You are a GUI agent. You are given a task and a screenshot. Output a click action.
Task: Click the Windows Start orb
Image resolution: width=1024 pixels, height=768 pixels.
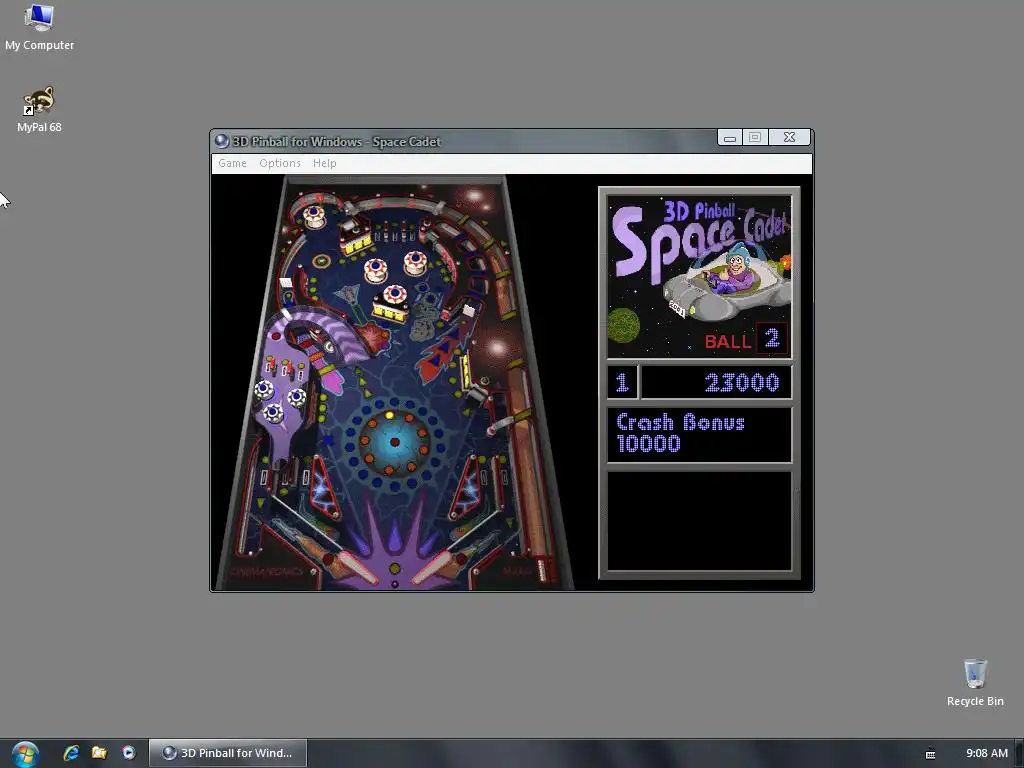pos(25,754)
